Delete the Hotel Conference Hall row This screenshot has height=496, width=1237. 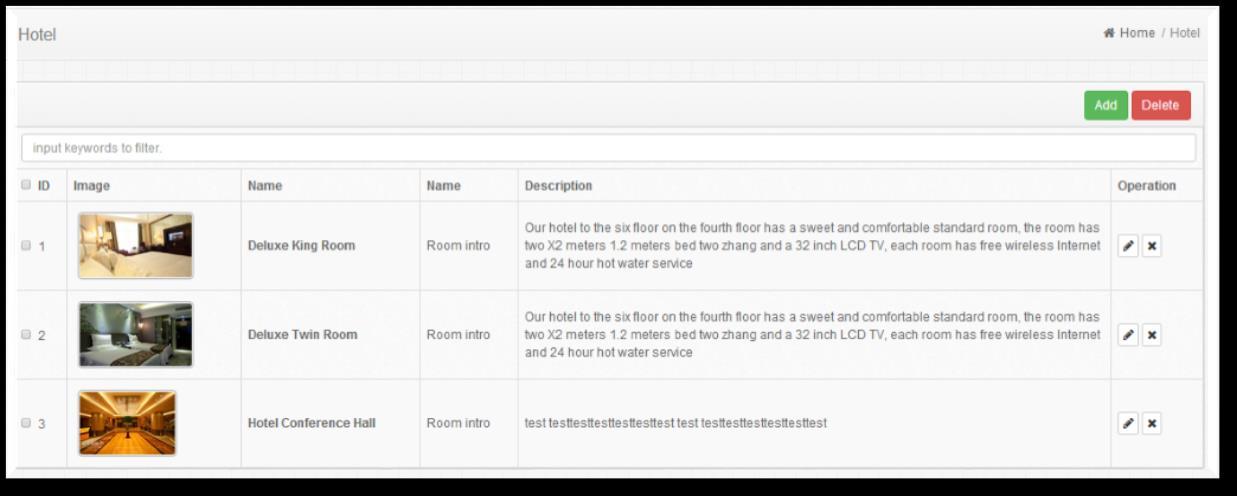coord(1152,424)
